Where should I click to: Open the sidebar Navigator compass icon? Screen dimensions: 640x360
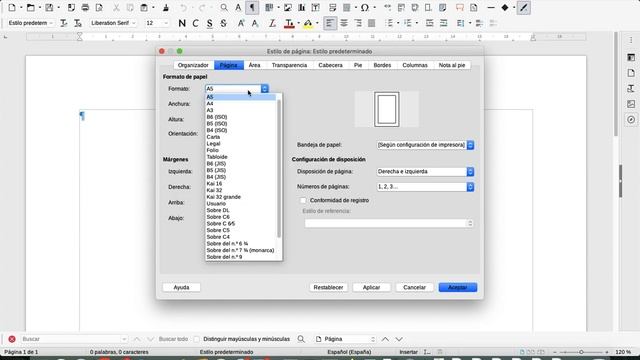[631, 120]
